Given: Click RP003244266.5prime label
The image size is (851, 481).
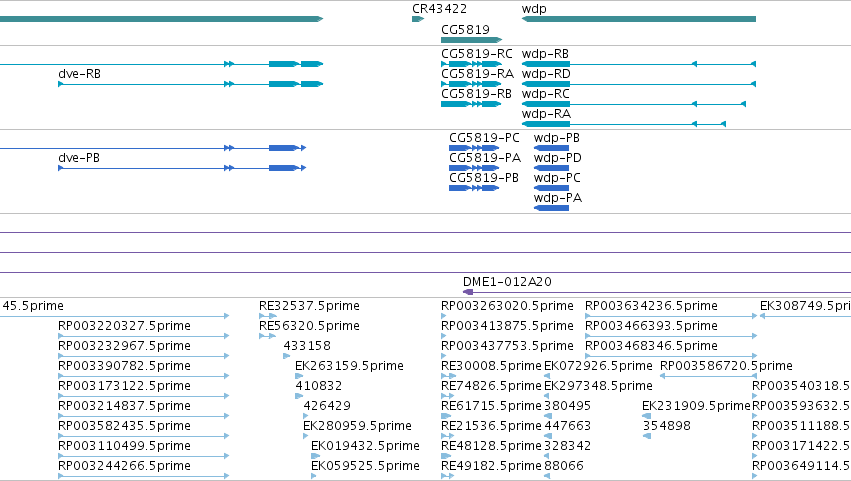Looking at the screenshot, I should tap(124, 466).
